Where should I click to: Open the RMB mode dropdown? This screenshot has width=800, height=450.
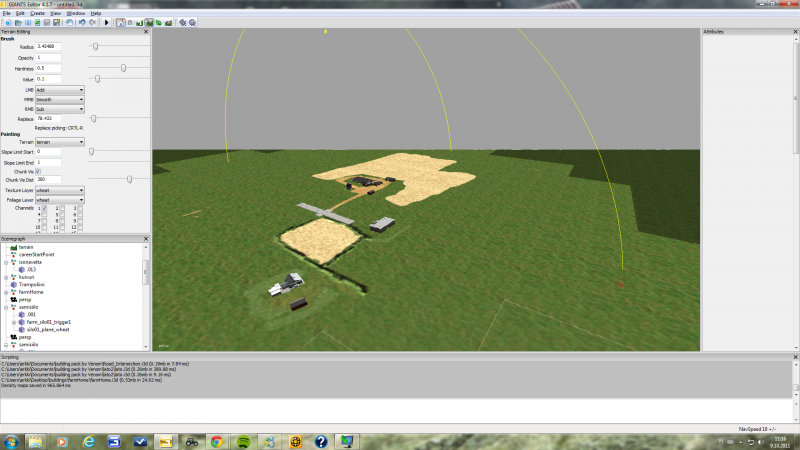click(x=60, y=109)
